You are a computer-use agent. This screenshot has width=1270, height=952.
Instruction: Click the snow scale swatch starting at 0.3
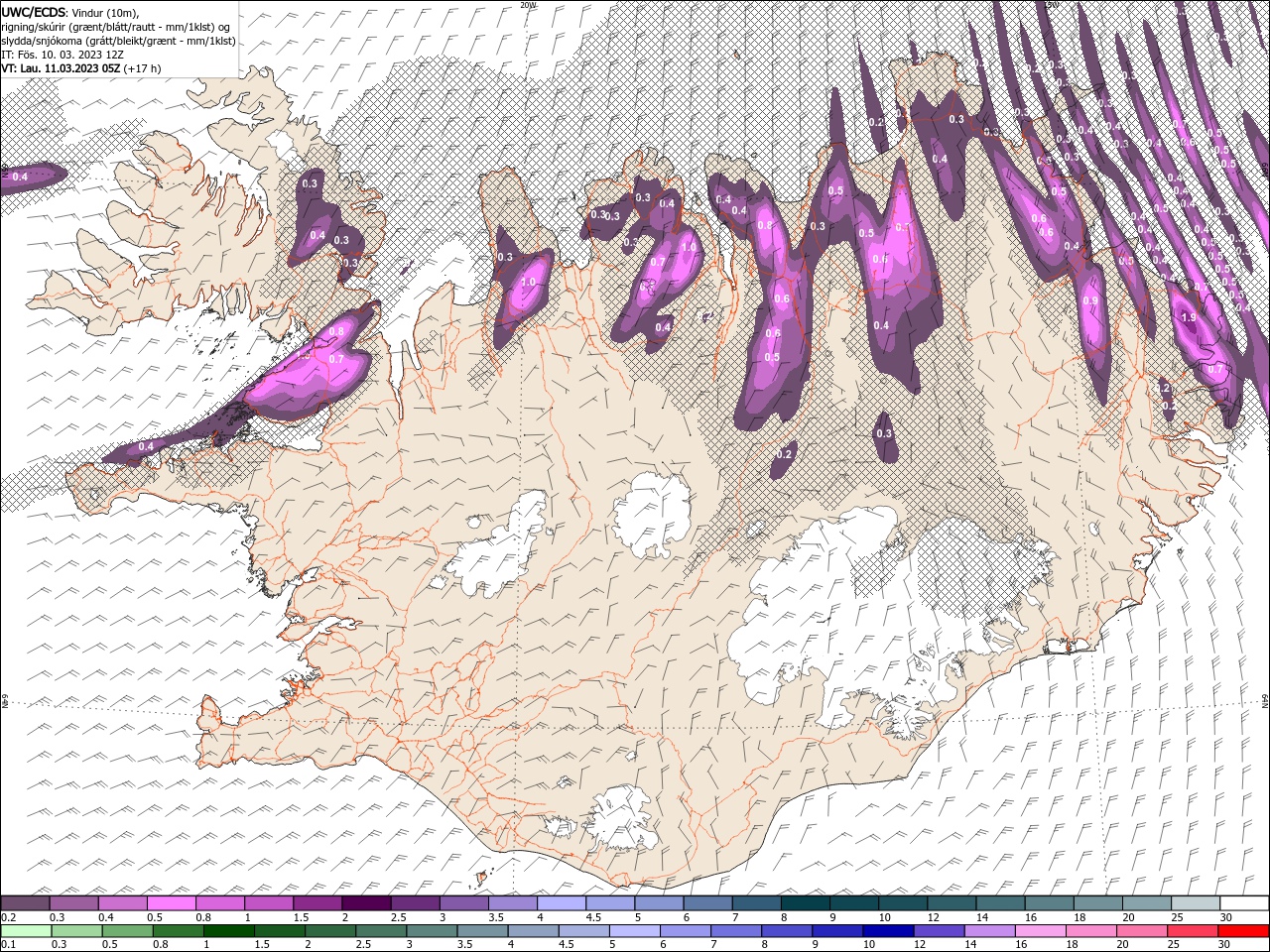[73, 903]
